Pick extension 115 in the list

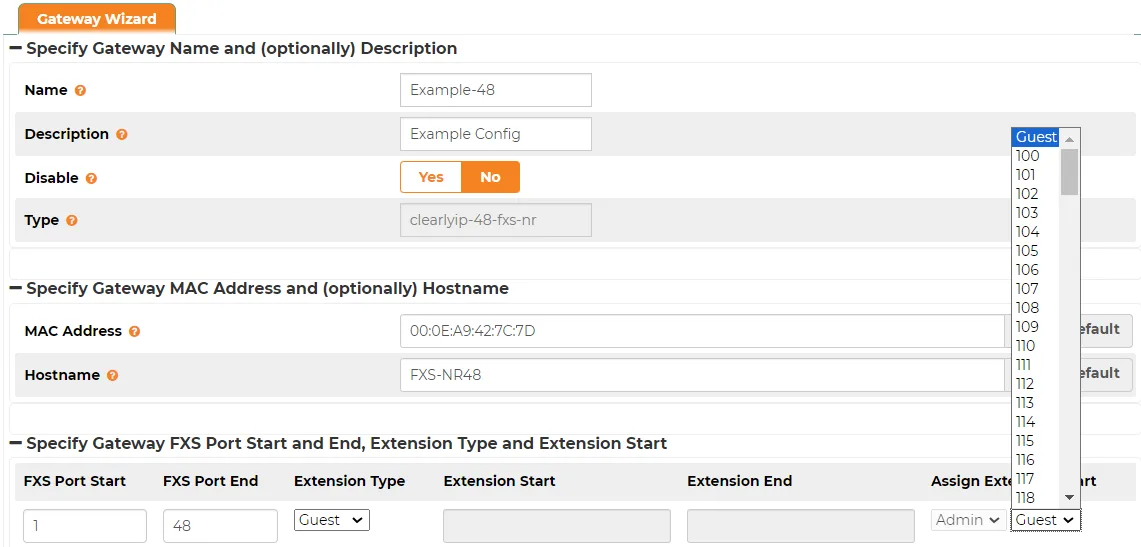1036,441
